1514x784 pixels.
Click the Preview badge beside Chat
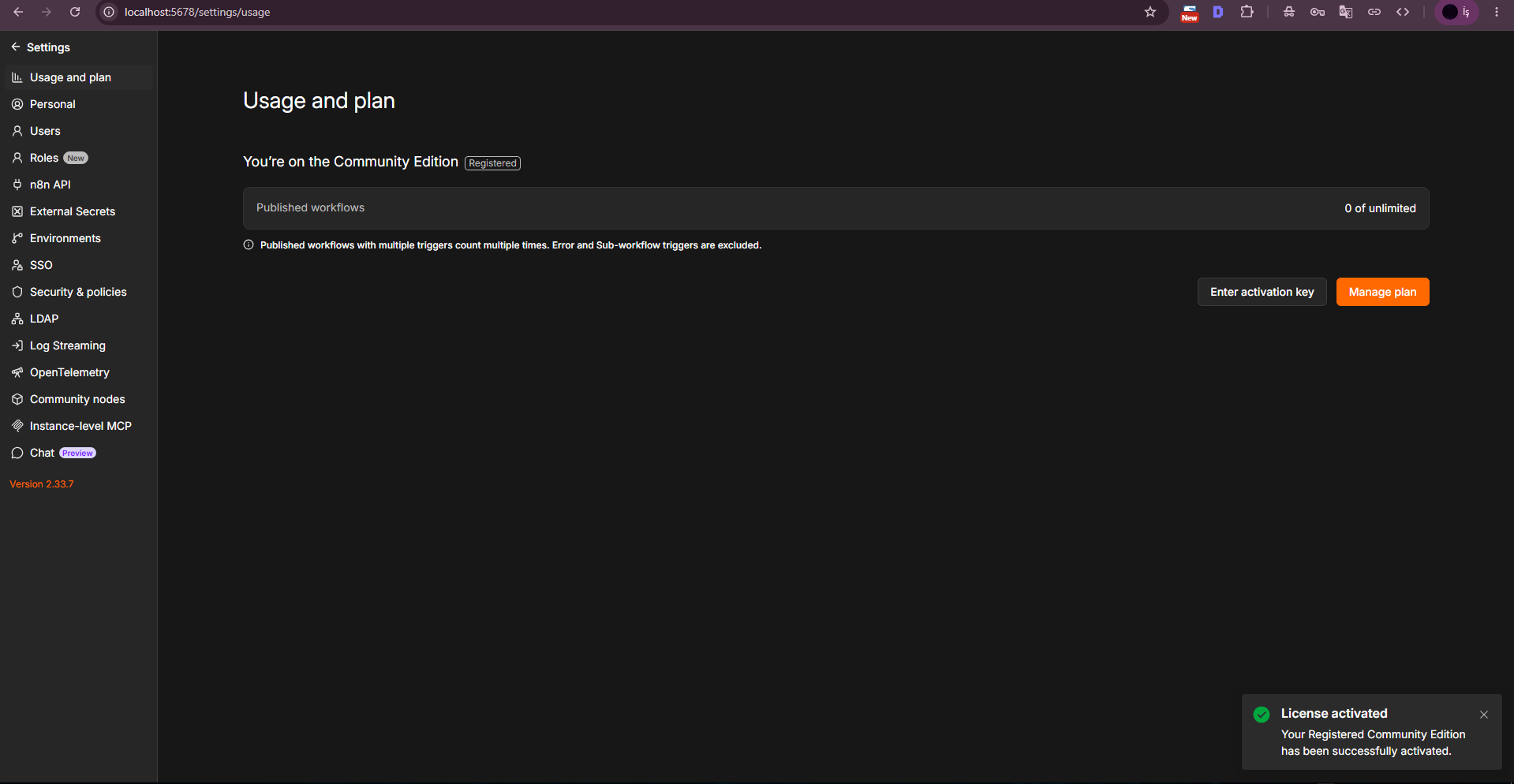pyautogui.click(x=77, y=453)
